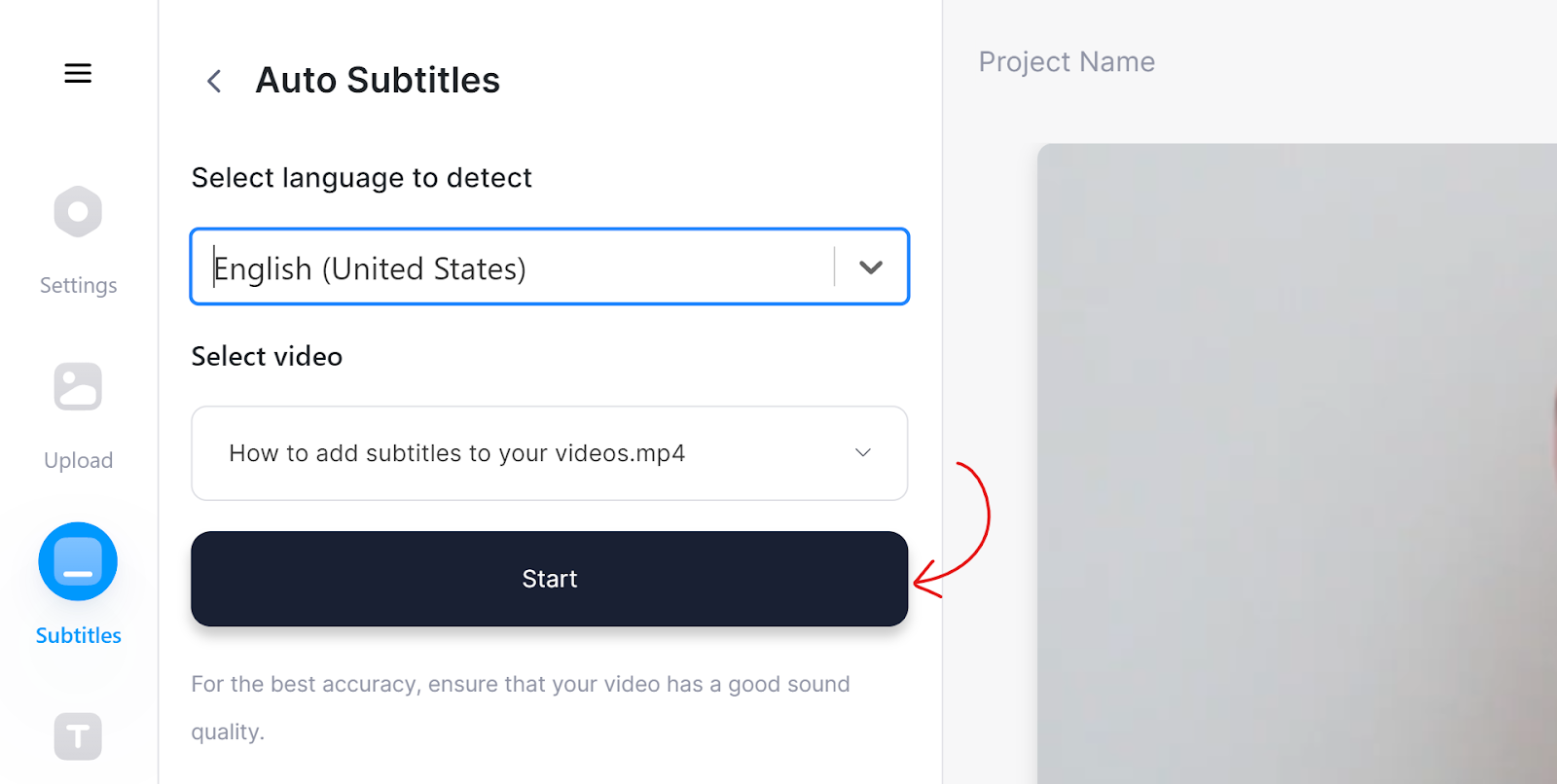Click the Start button

[x=550, y=579]
